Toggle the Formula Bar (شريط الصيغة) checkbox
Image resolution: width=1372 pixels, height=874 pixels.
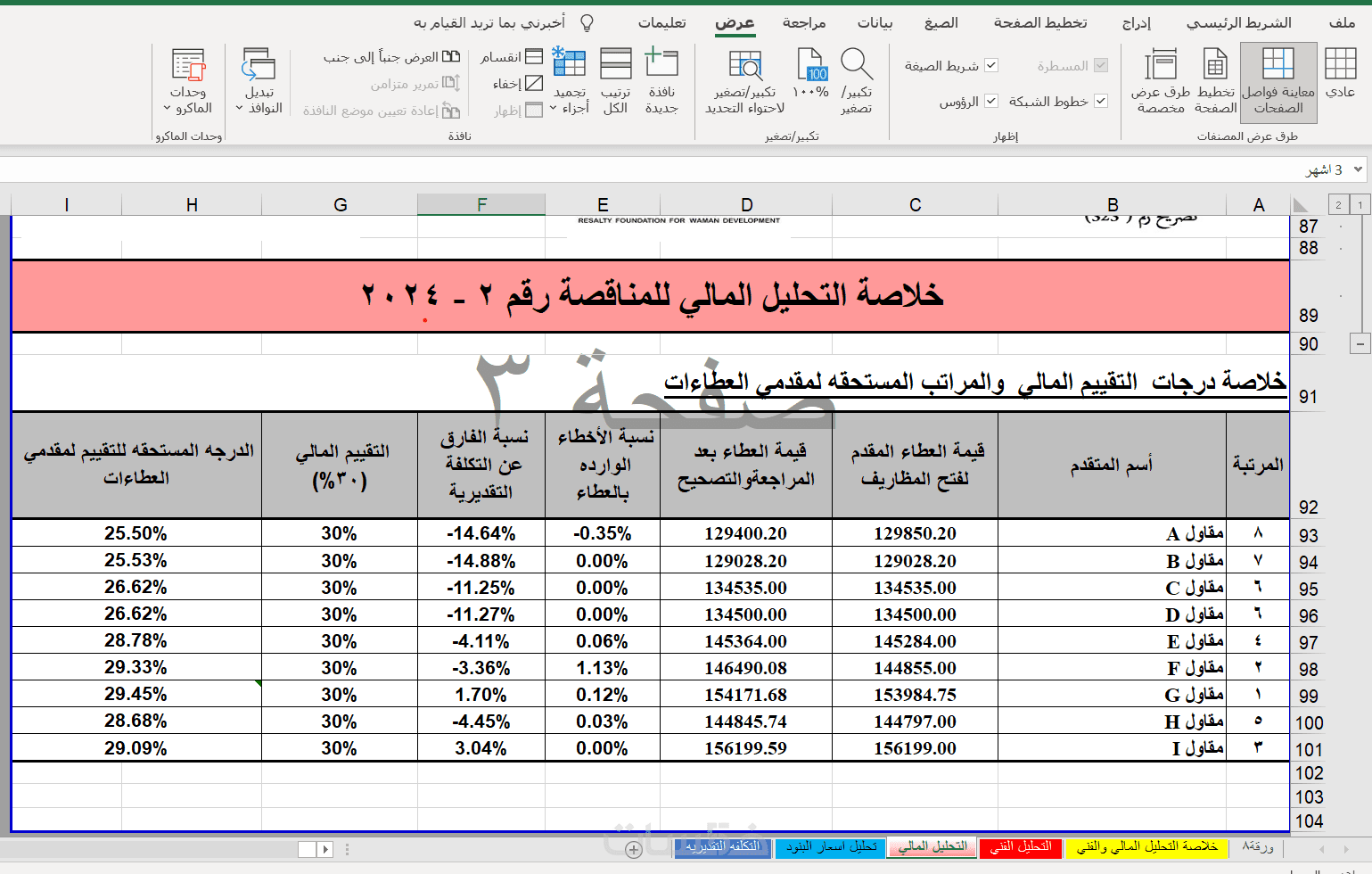[x=991, y=66]
